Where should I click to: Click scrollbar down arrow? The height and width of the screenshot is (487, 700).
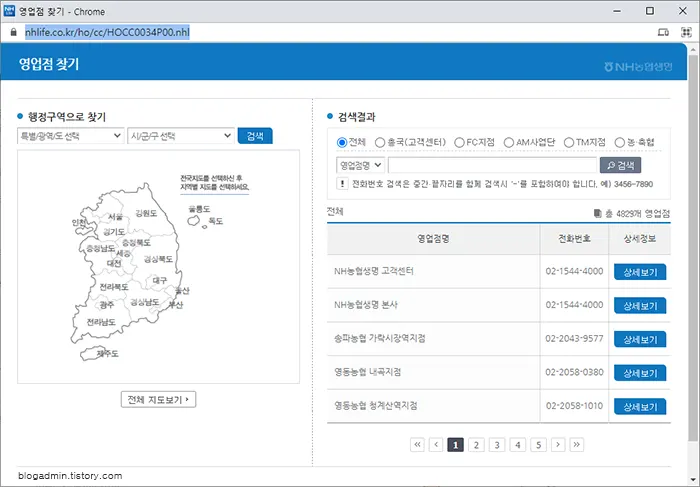[x=693, y=479]
